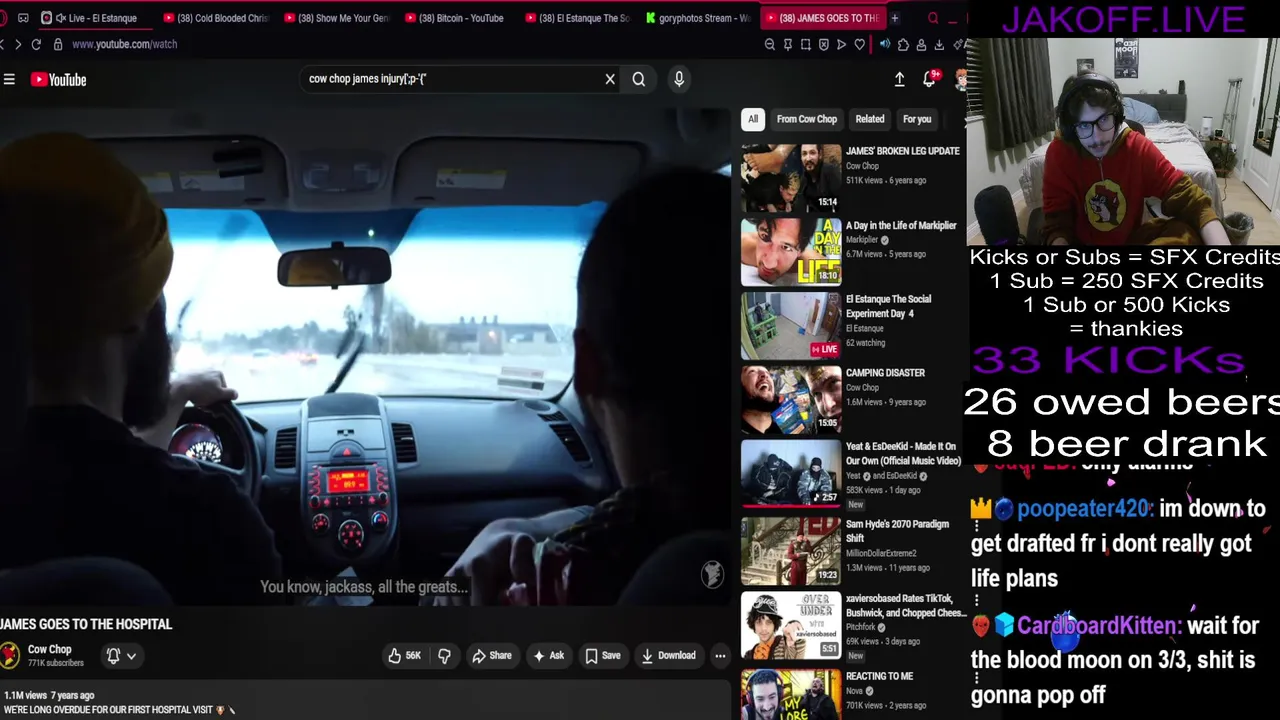This screenshot has height=720, width=1280.
Task: Open the Create upload icon
Action: point(899,80)
